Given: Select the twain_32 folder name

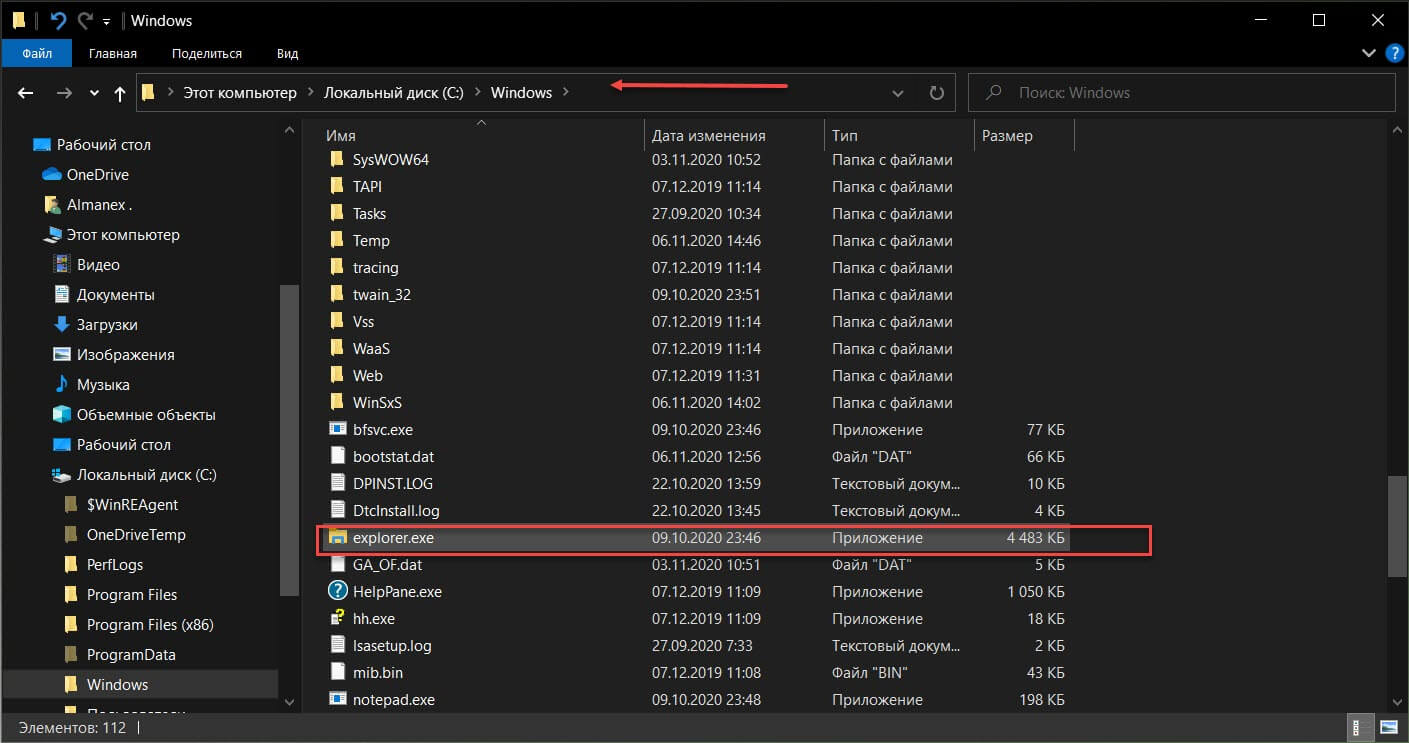Looking at the screenshot, I should [382, 295].
